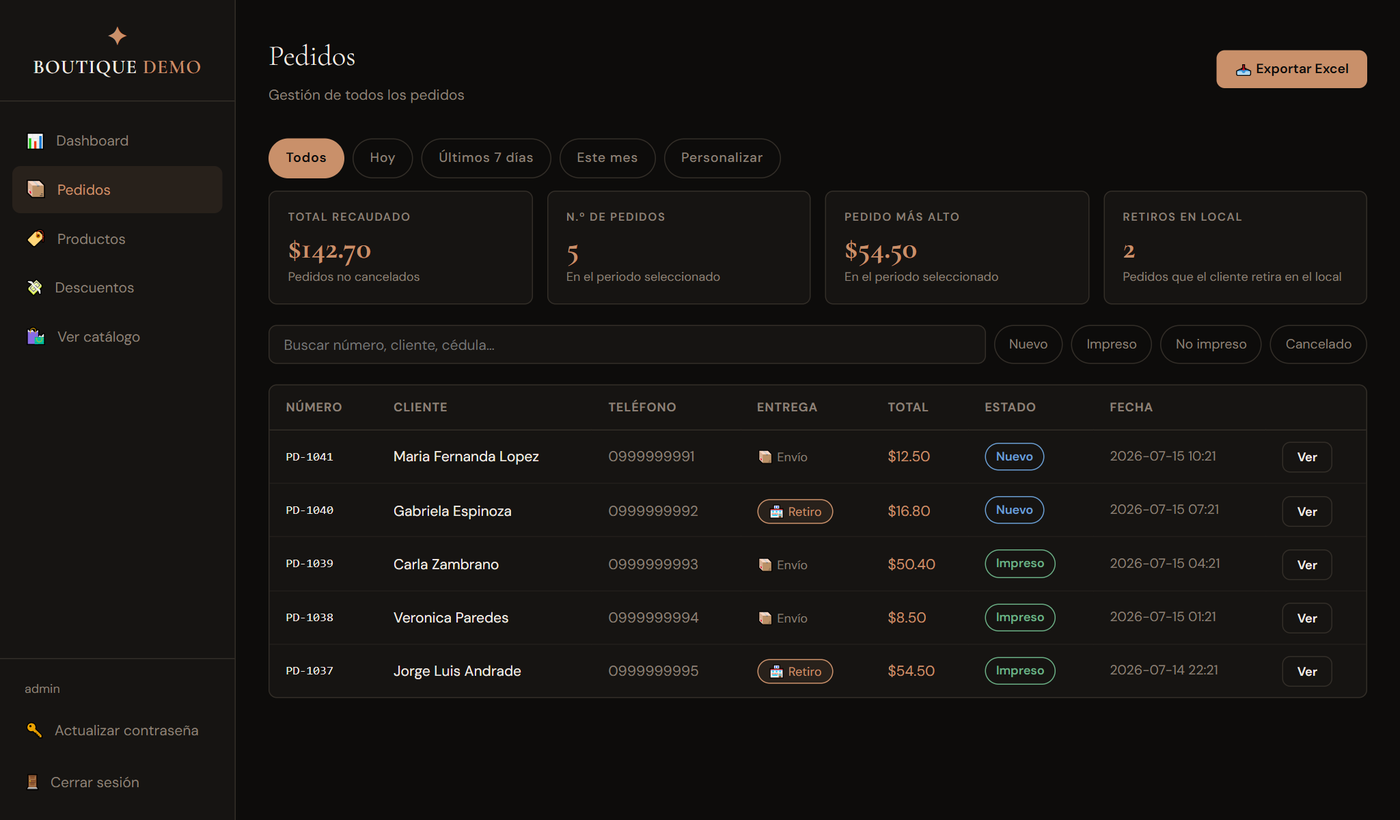Click the N.º de pedidos card
This screenshot has height=820, width=1400.
(679, 248)
